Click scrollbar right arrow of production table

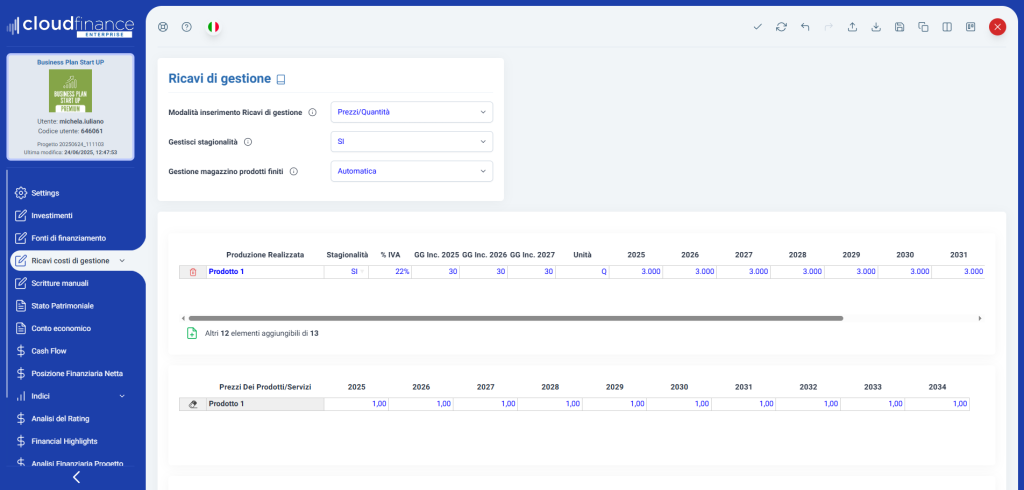click(x=980, y=319)
